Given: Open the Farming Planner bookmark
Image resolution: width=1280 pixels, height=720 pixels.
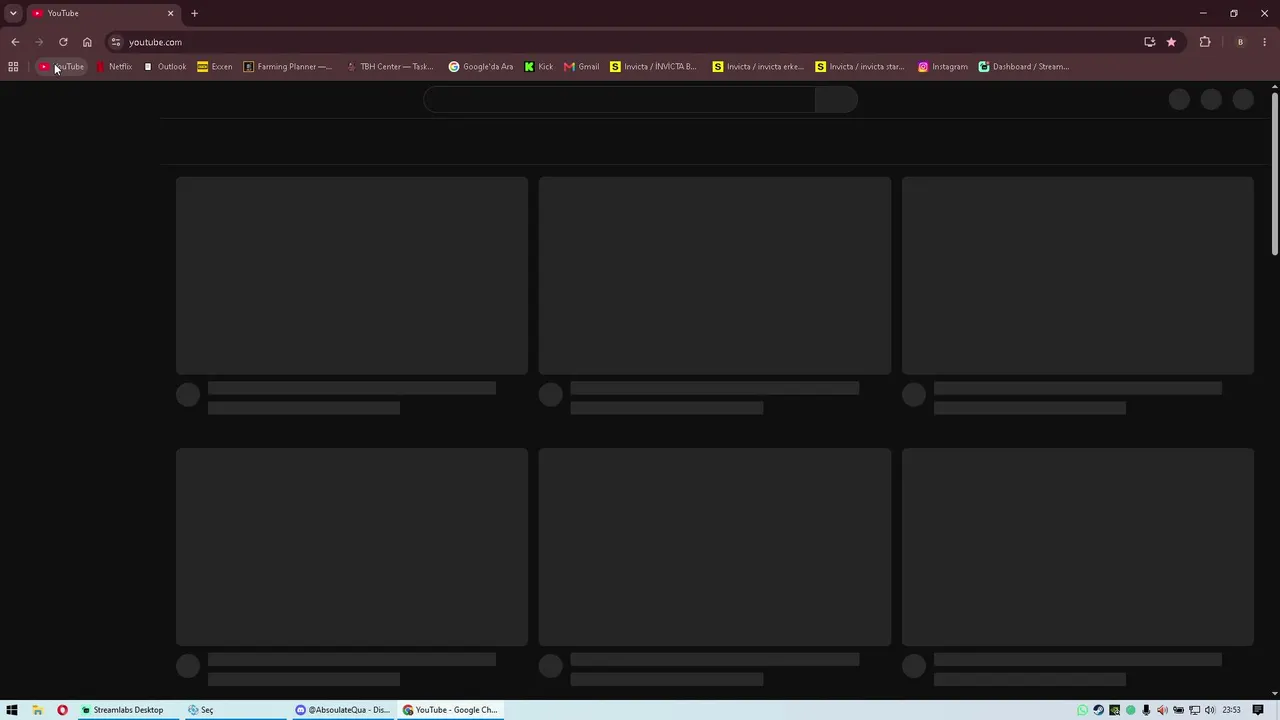Looking at the screenshot, I should tap(287, 67).
